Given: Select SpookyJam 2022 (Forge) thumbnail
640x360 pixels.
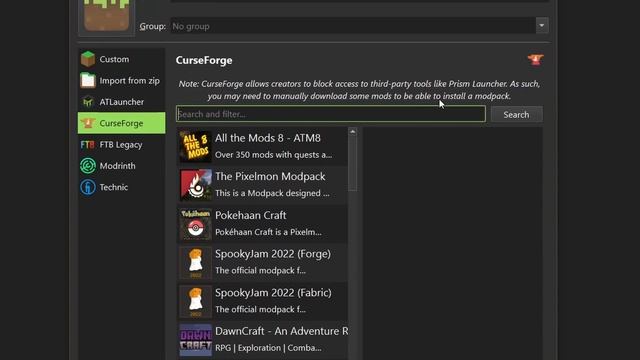Looking at the screenshot, I should click(x=196, y=262).
